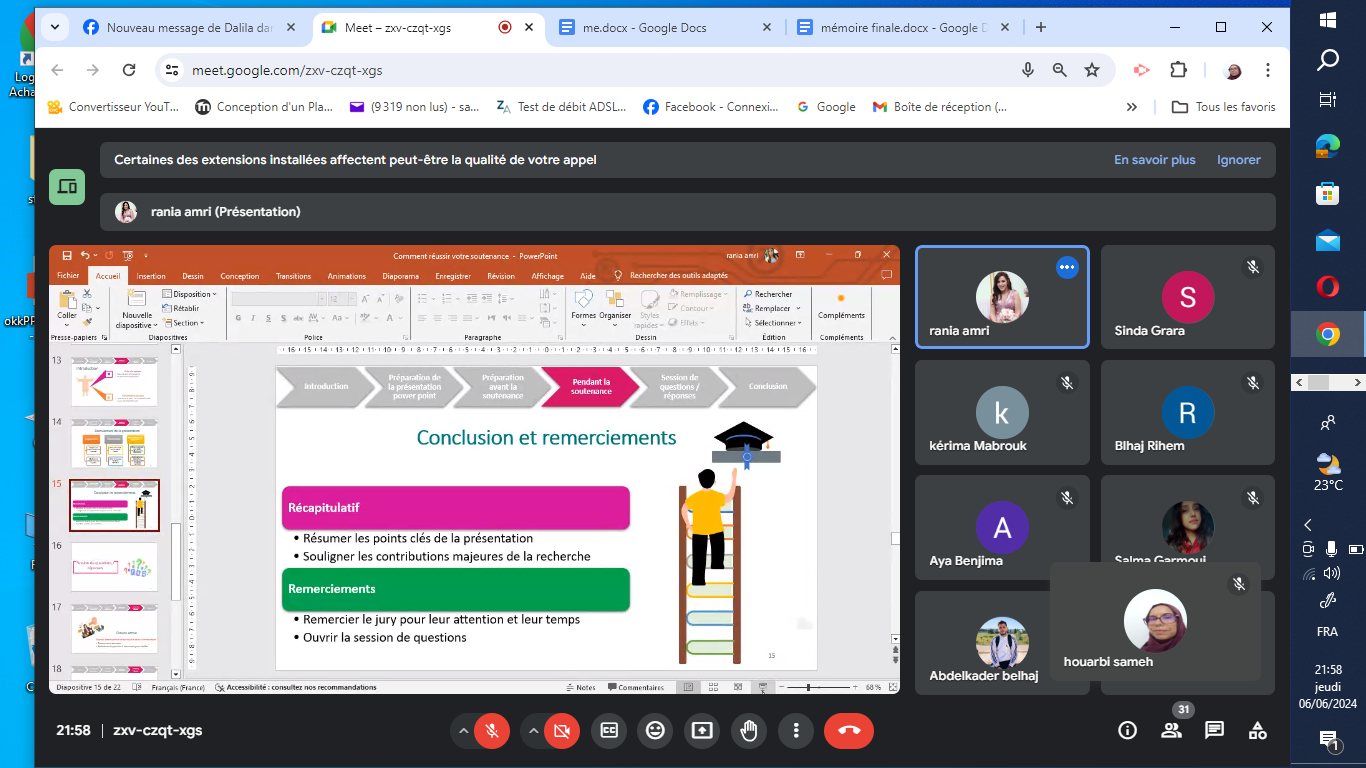Expand audio settings arrow beside microphone
This screenshot has width=1366, height=768.
(x=463, y=731)
